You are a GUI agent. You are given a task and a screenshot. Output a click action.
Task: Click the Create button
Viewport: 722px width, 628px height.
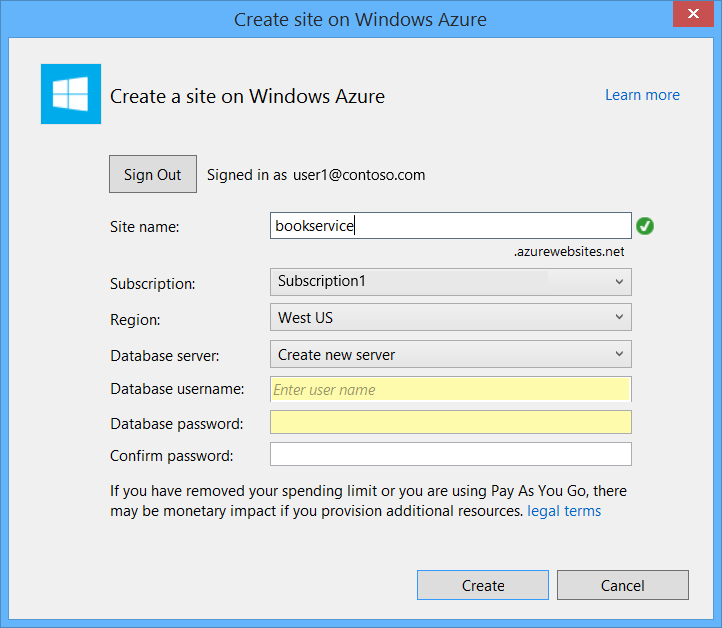[482, 585]
